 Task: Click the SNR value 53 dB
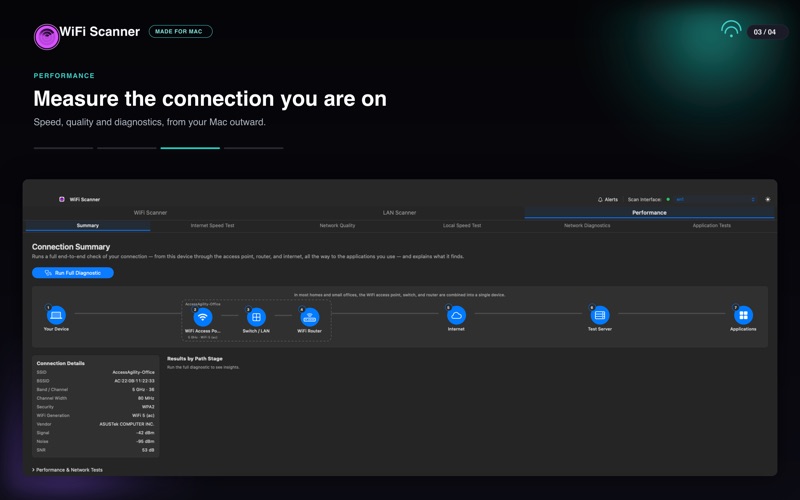pyautogui.click(x=148, y=451)
